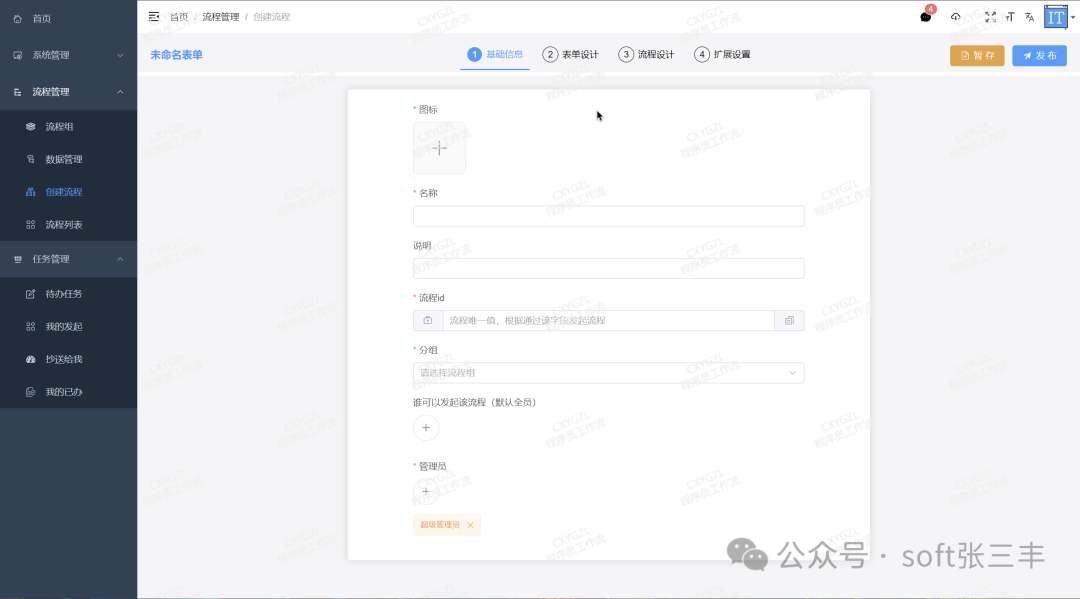1080x599 pixels.
Task: Click the fullscreen expand icon
Action: coord(991,17)
